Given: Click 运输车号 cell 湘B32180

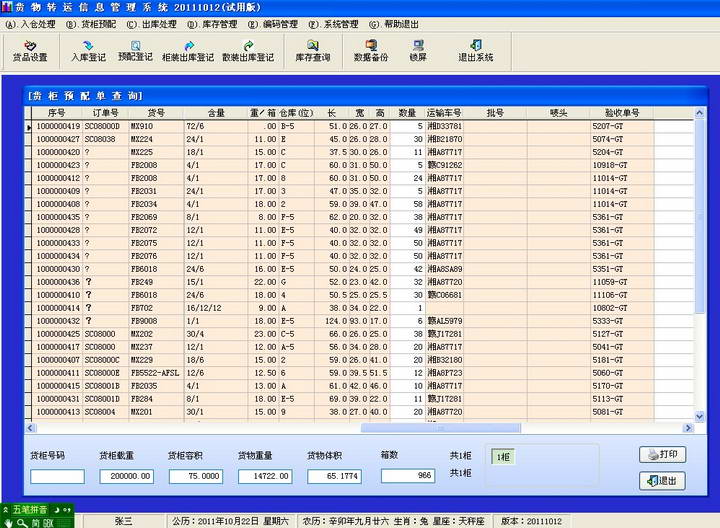Looking at the screenshot, I should click(x=444, y=360).
